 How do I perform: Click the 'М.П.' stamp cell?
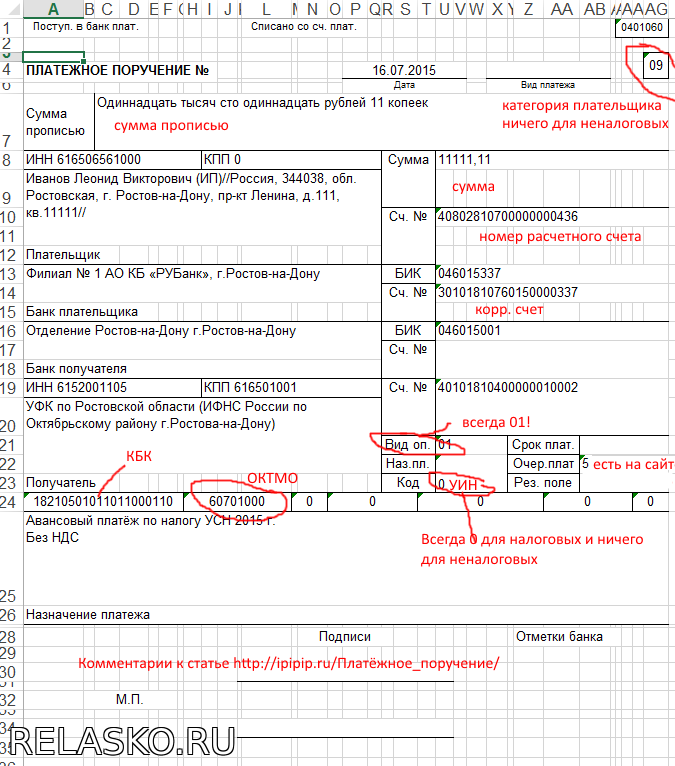pyautogui.click(x=129, y=700)
